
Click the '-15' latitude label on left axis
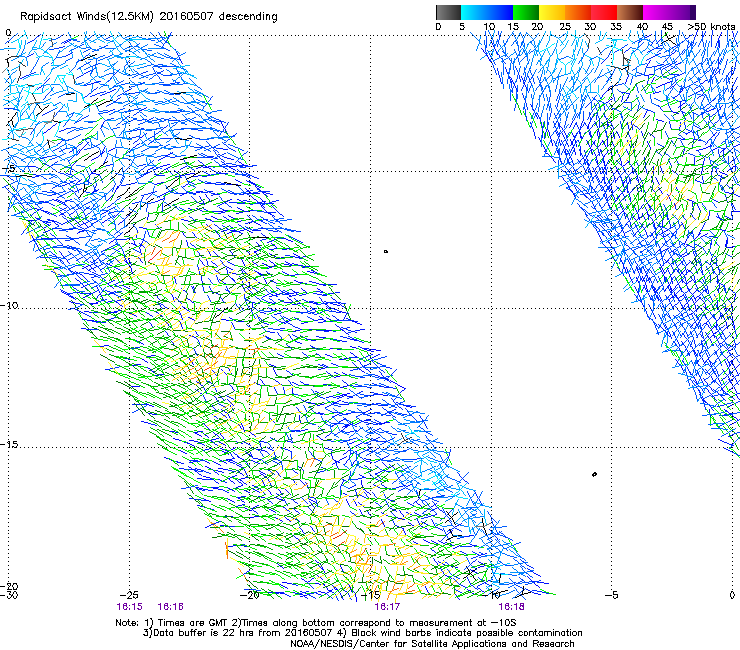click(9, 445)
